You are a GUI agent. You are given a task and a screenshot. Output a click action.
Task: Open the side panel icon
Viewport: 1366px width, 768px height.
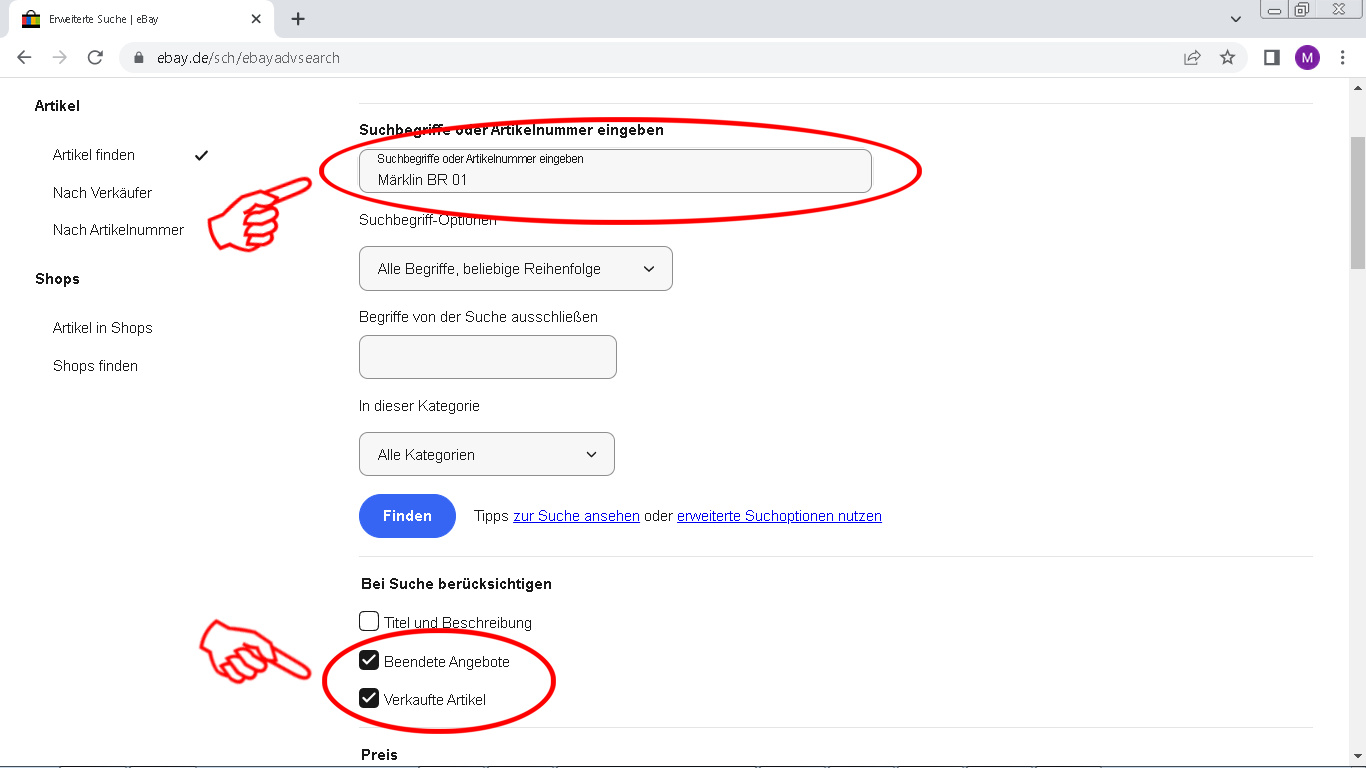click(x=1272, y=58)
